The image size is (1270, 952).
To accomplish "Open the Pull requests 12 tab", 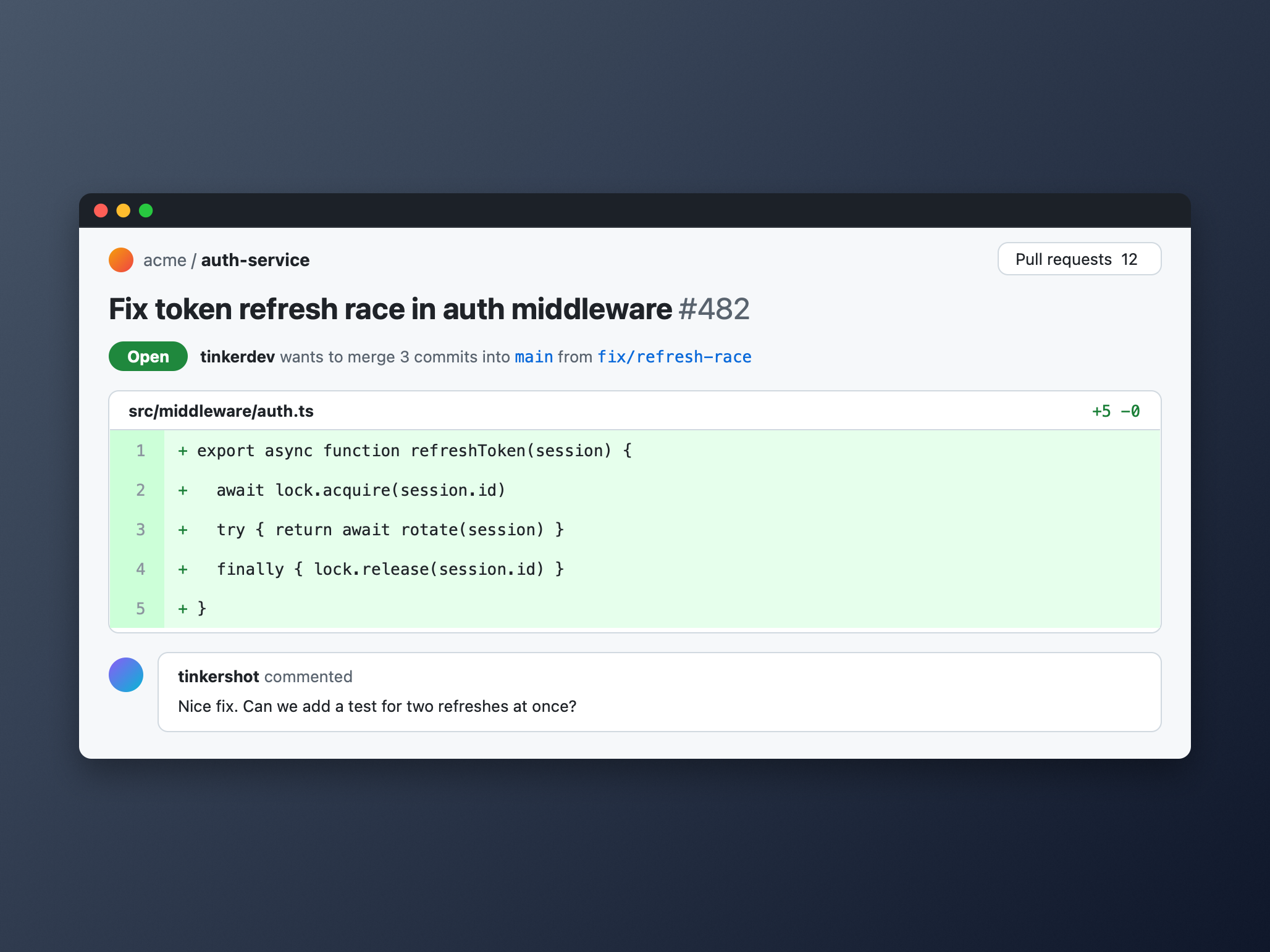I will tap(1079, 259).
